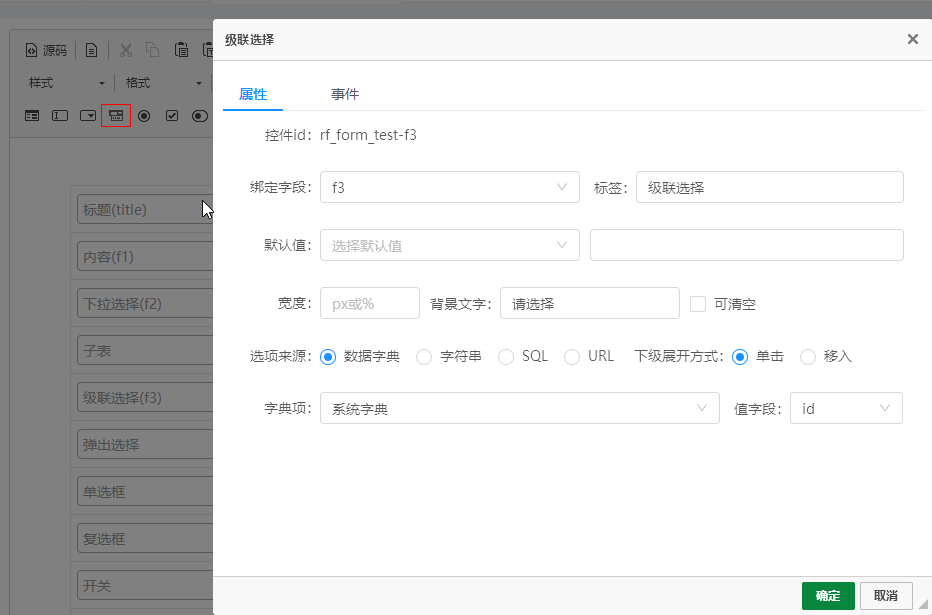The height and width of the screenshot is (615, 932).
Task: Open the 绑定字段 f3 dropdown
Action: point(450,187)
